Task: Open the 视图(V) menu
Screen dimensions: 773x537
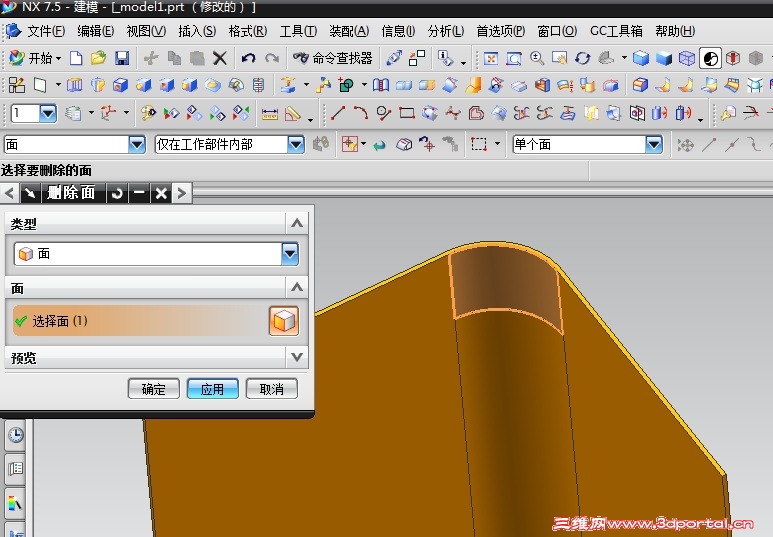Action: point(146,31)
